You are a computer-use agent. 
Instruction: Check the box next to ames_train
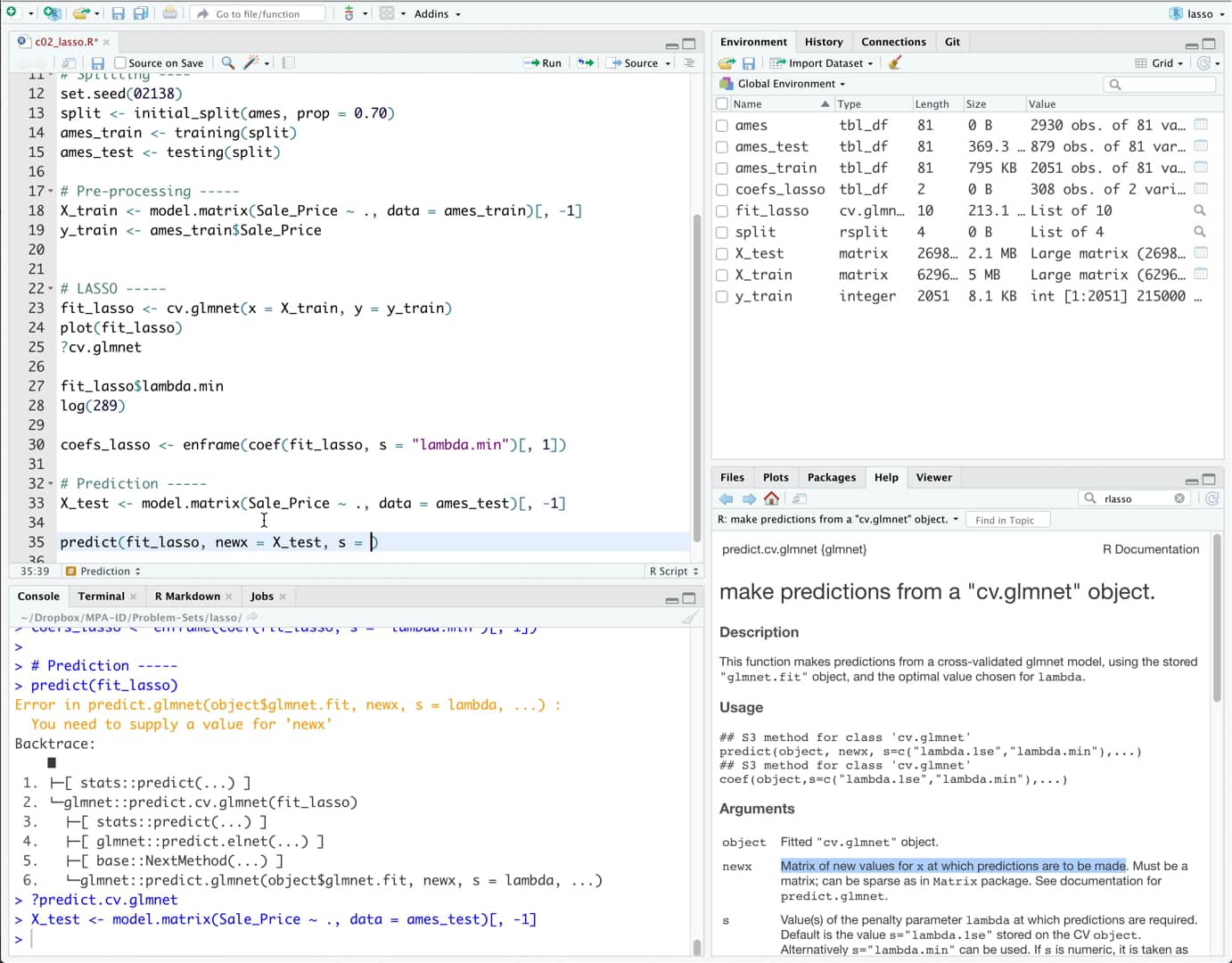pos(722,169)
